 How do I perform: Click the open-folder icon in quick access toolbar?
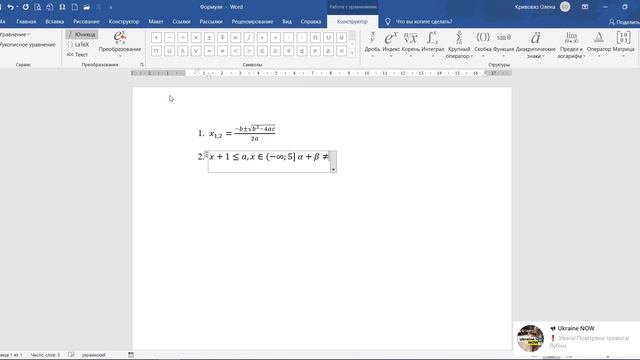tap(87, 7)
